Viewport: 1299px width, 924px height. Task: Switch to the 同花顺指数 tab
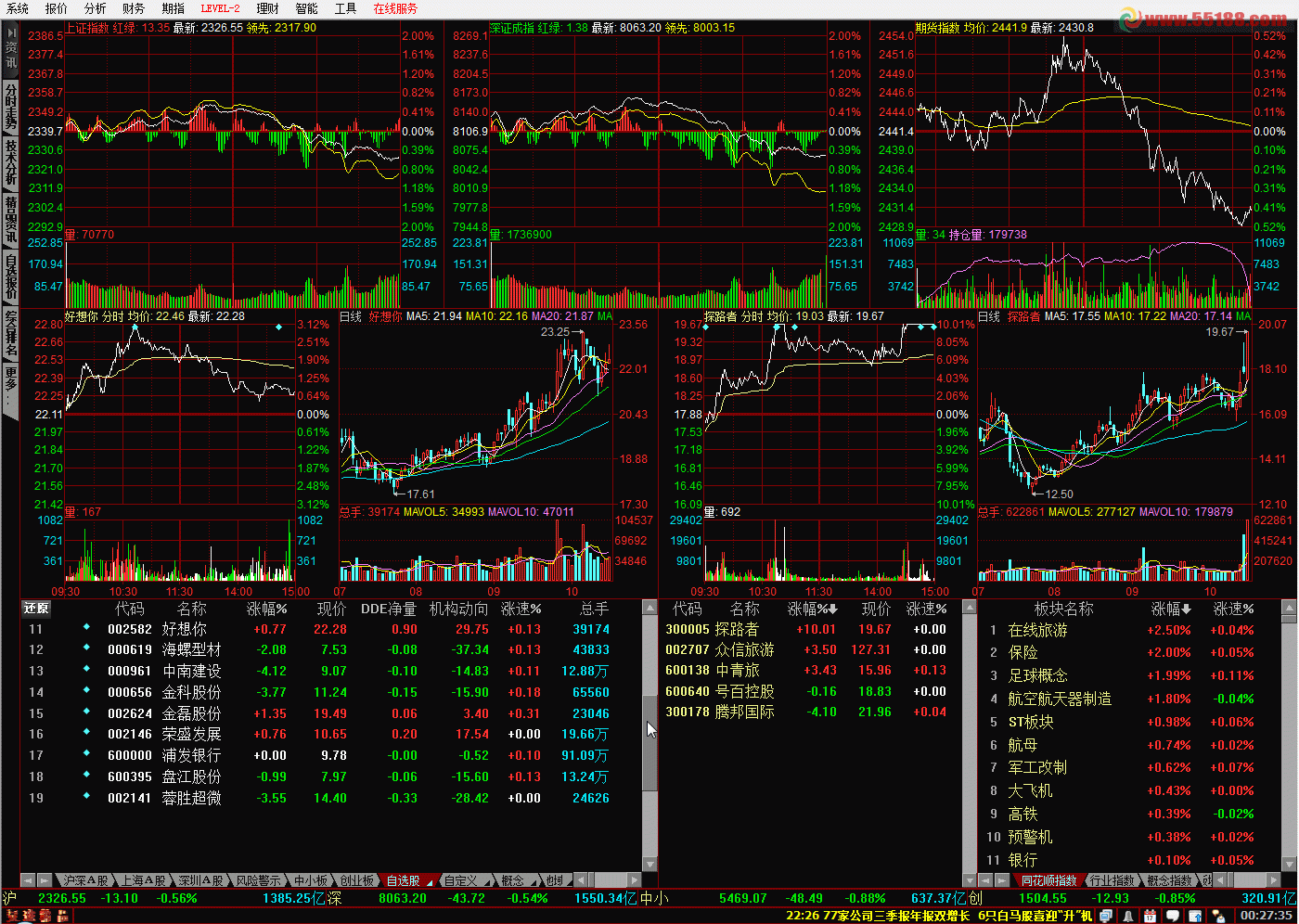coord(1048,880)
